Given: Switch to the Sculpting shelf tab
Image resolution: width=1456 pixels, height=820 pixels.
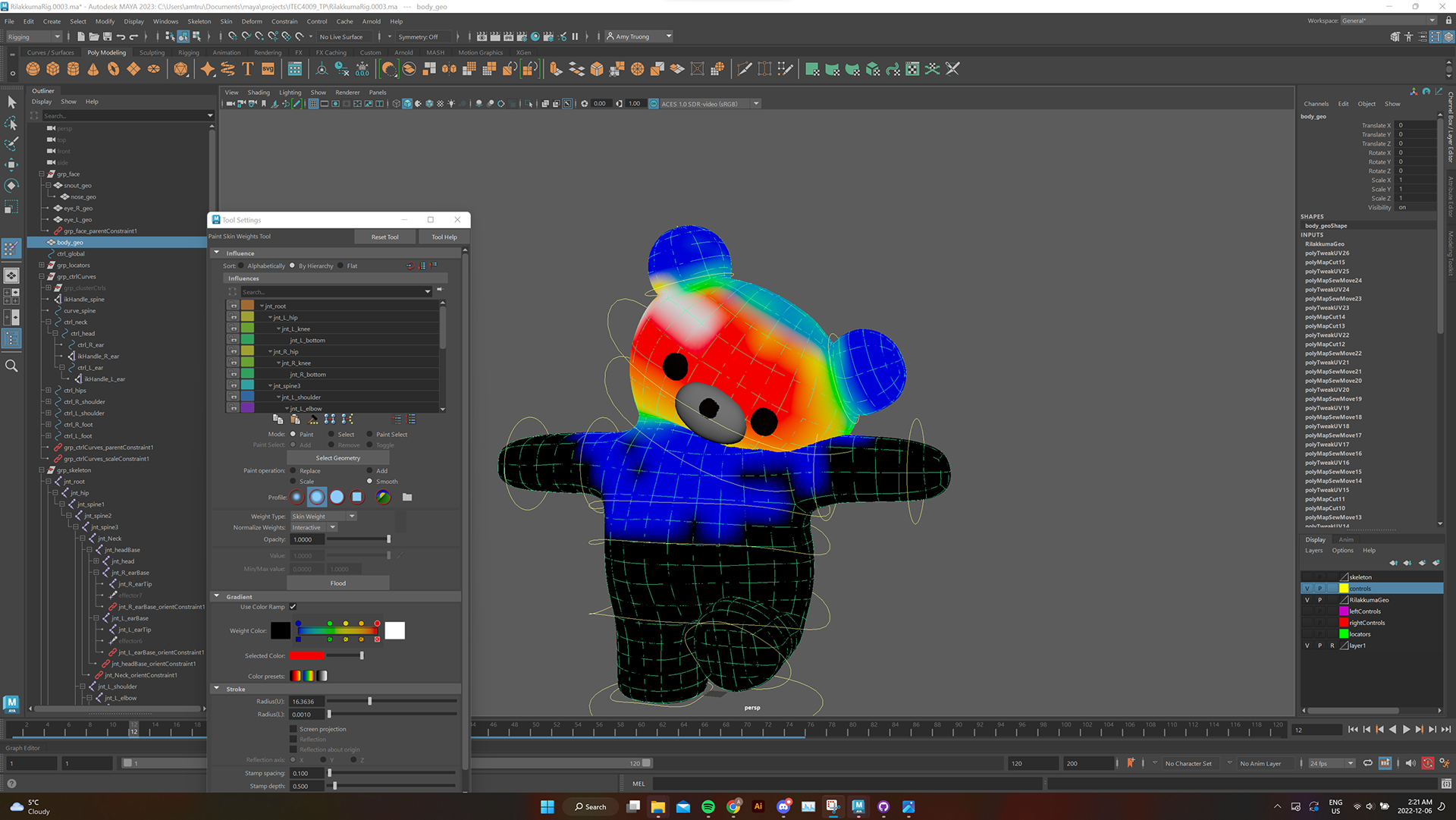Looking at the screenshot, I should click(x=152, y=52).
